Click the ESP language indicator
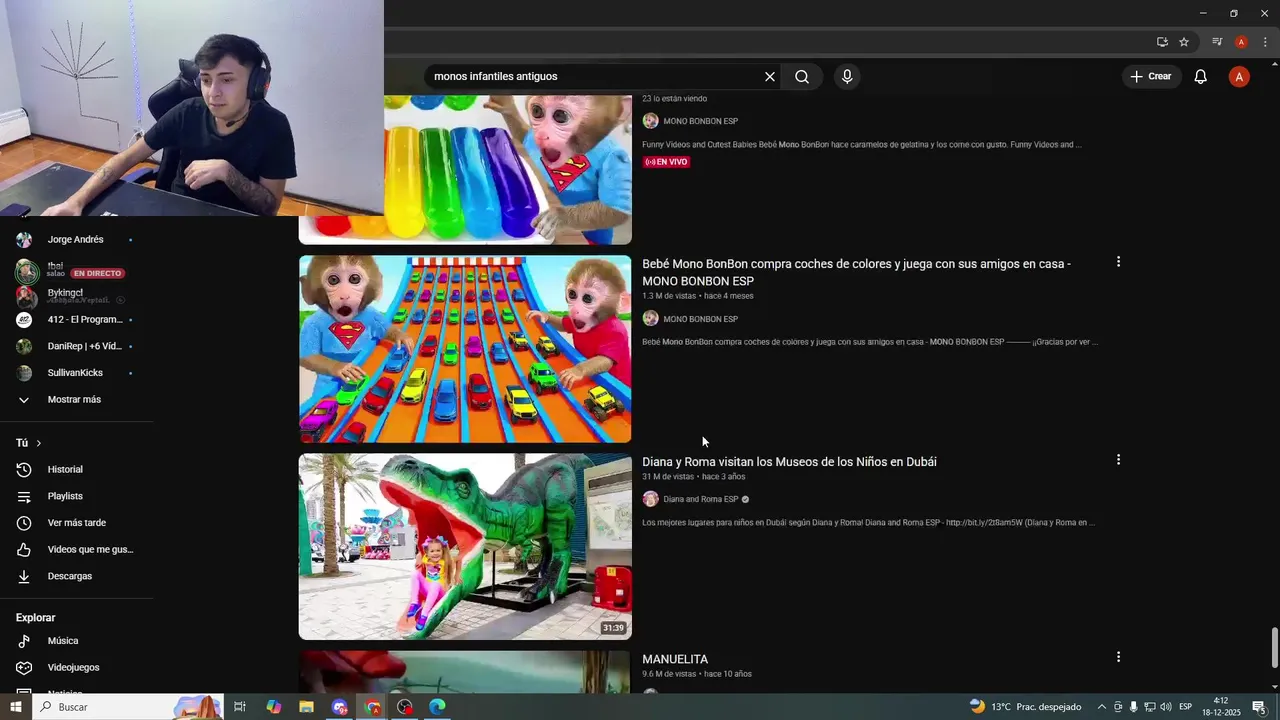Screen dimensions: 1280x720 click(1186, 707)
